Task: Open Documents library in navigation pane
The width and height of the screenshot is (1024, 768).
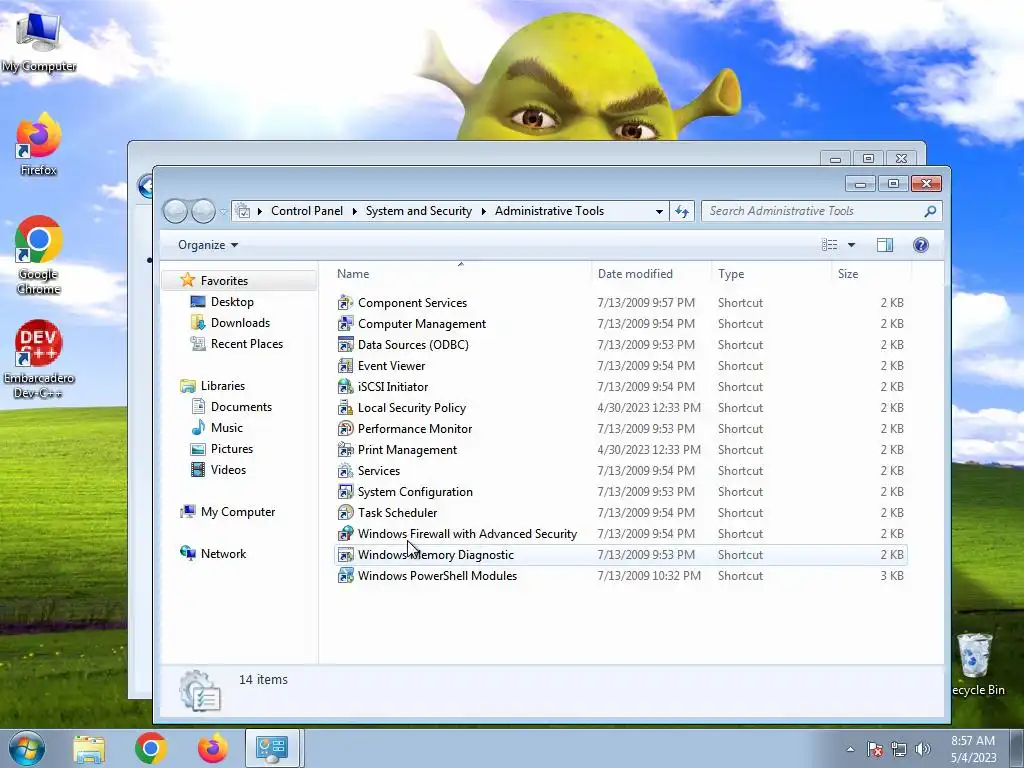Action: click(241, 407)
